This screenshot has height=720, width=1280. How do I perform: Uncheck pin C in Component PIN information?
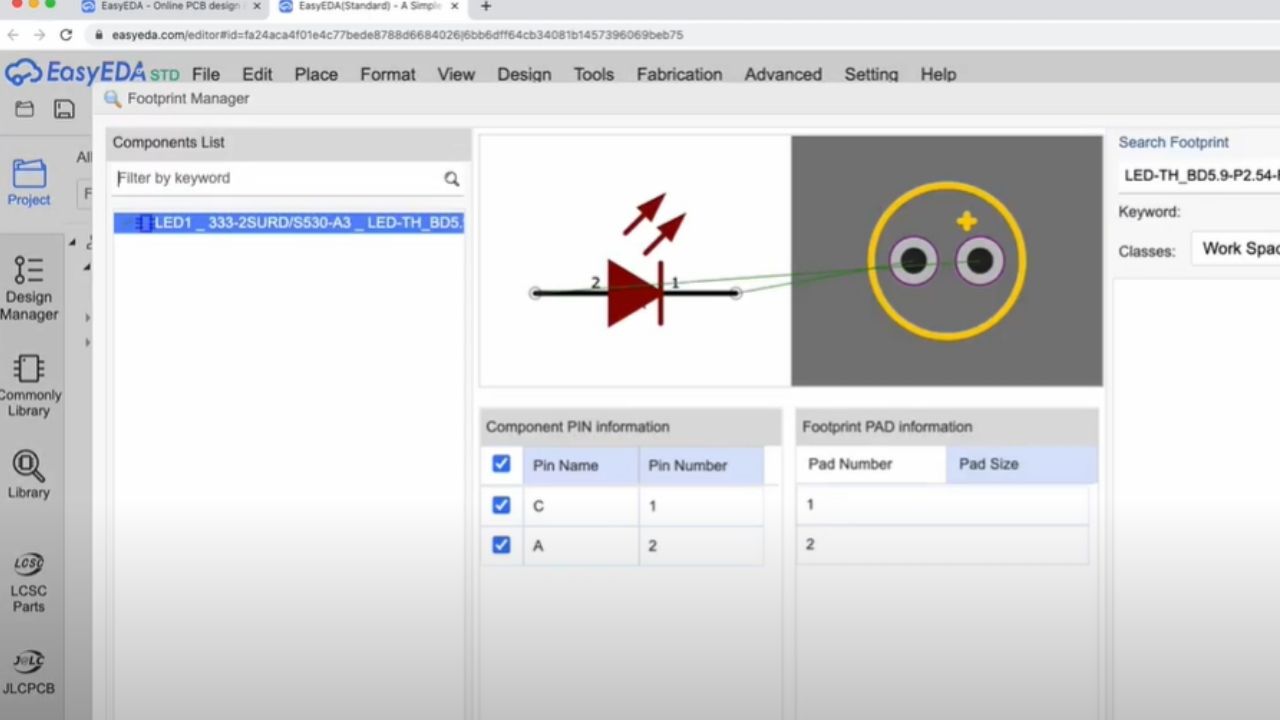point(501,505)
